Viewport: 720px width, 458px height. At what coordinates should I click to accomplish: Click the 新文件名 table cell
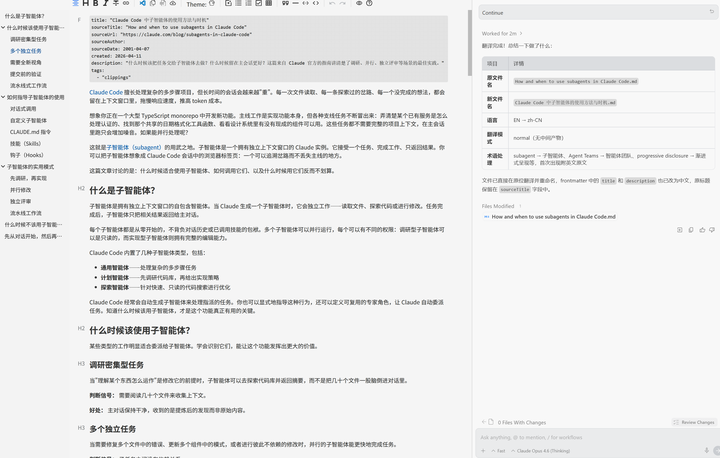[x=495, y=102]
